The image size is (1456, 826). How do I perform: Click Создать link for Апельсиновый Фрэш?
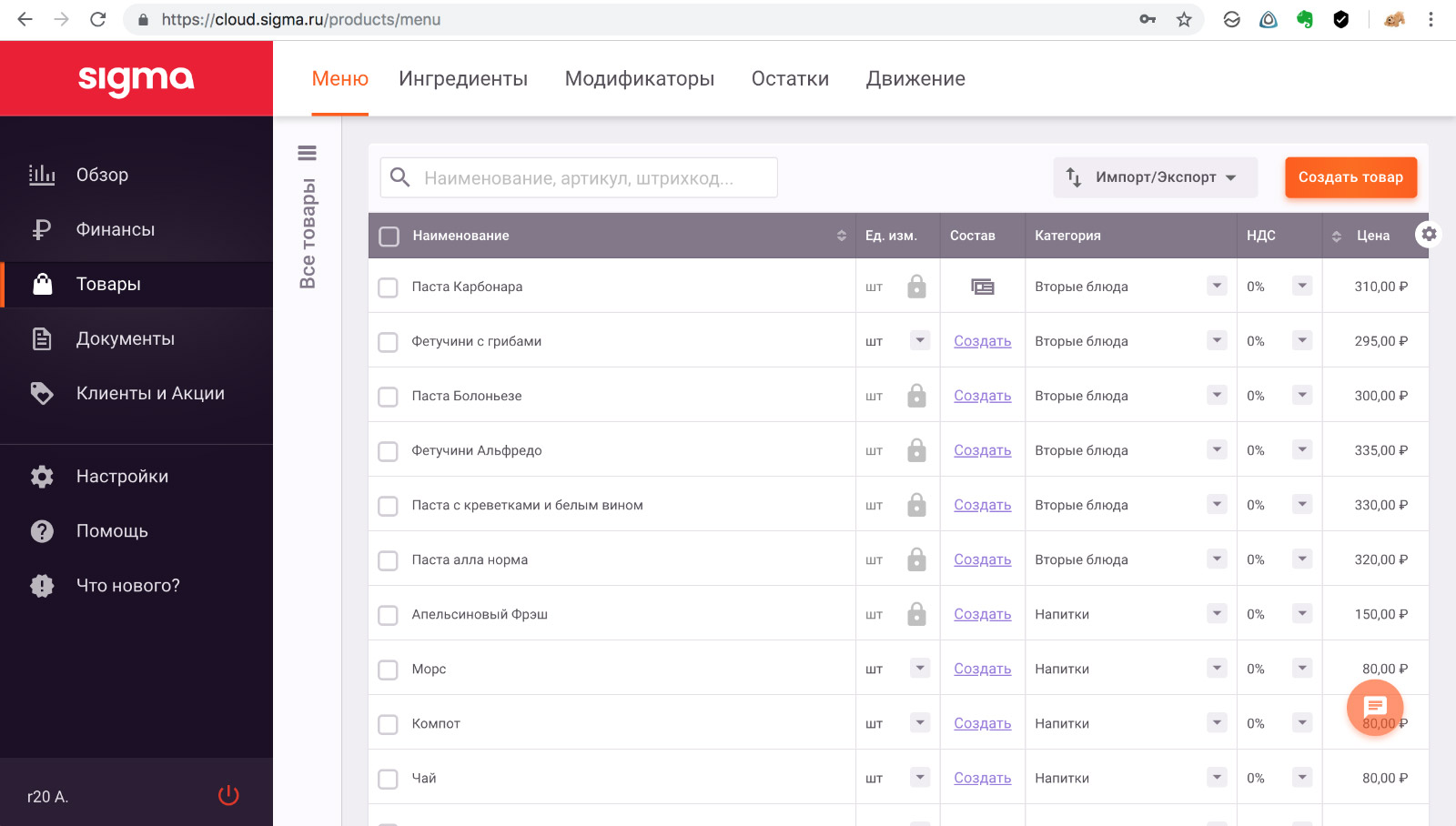point(982,614)
